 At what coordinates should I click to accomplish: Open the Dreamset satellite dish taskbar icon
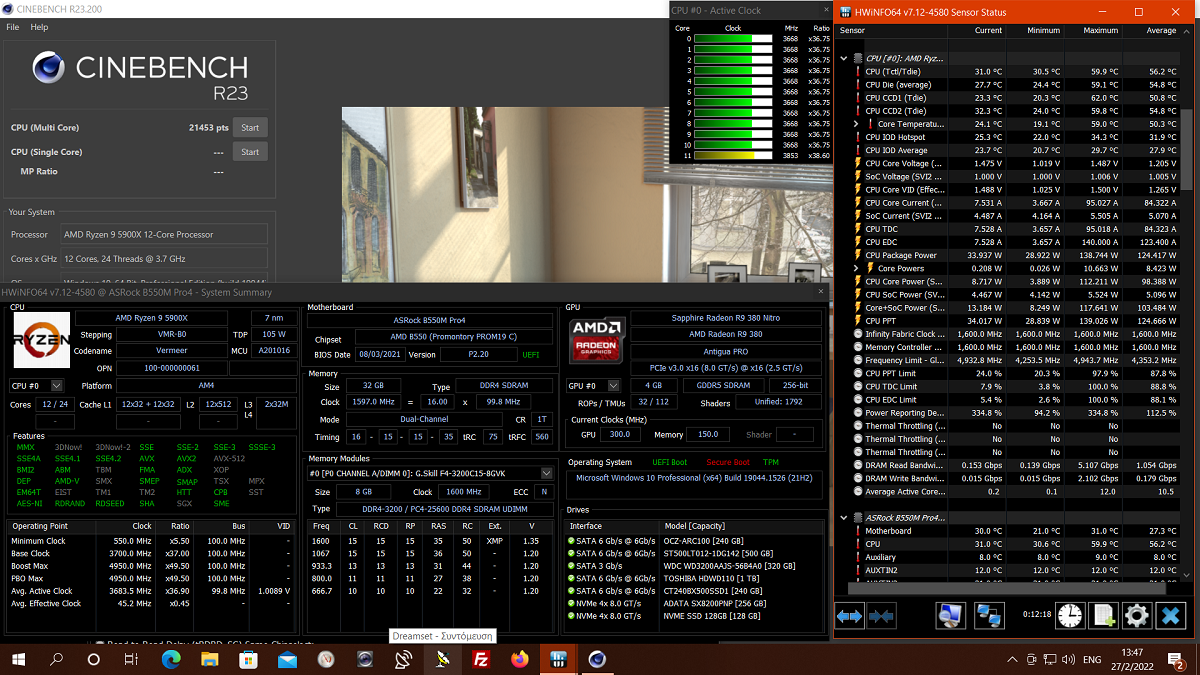(442, 659)
